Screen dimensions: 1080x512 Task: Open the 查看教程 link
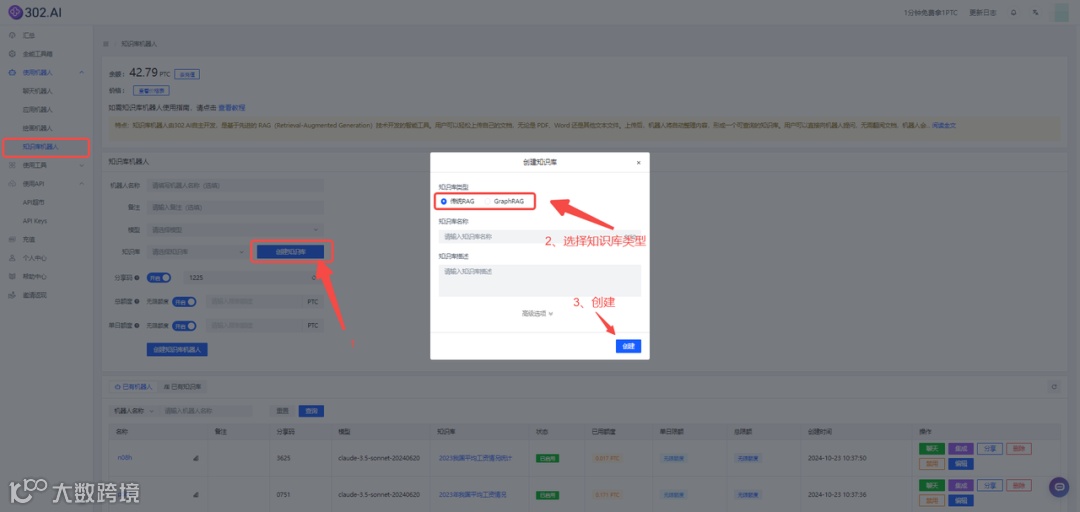[x=232, y=108]
